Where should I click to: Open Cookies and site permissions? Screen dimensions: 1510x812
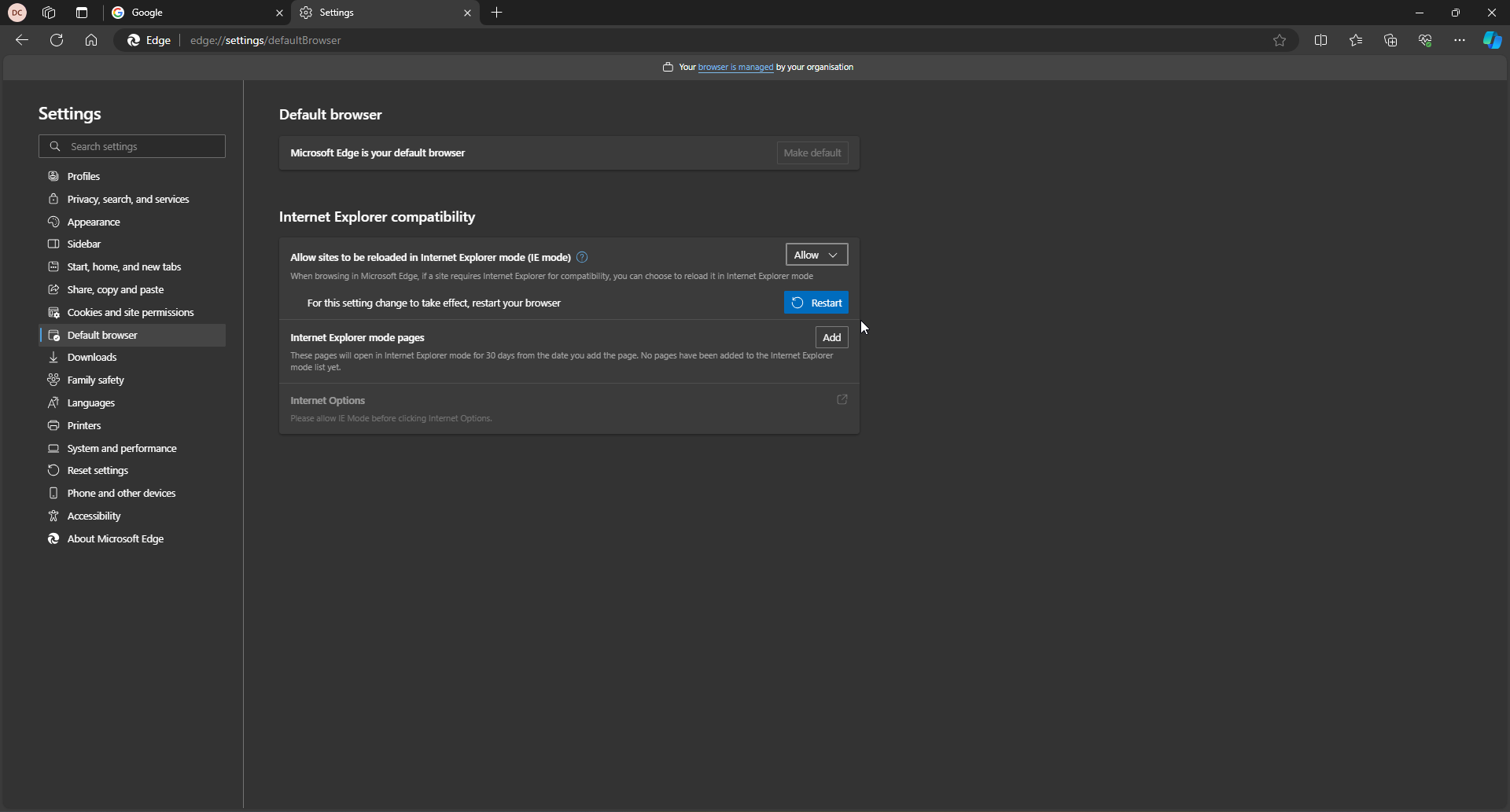tap(132, 312)
